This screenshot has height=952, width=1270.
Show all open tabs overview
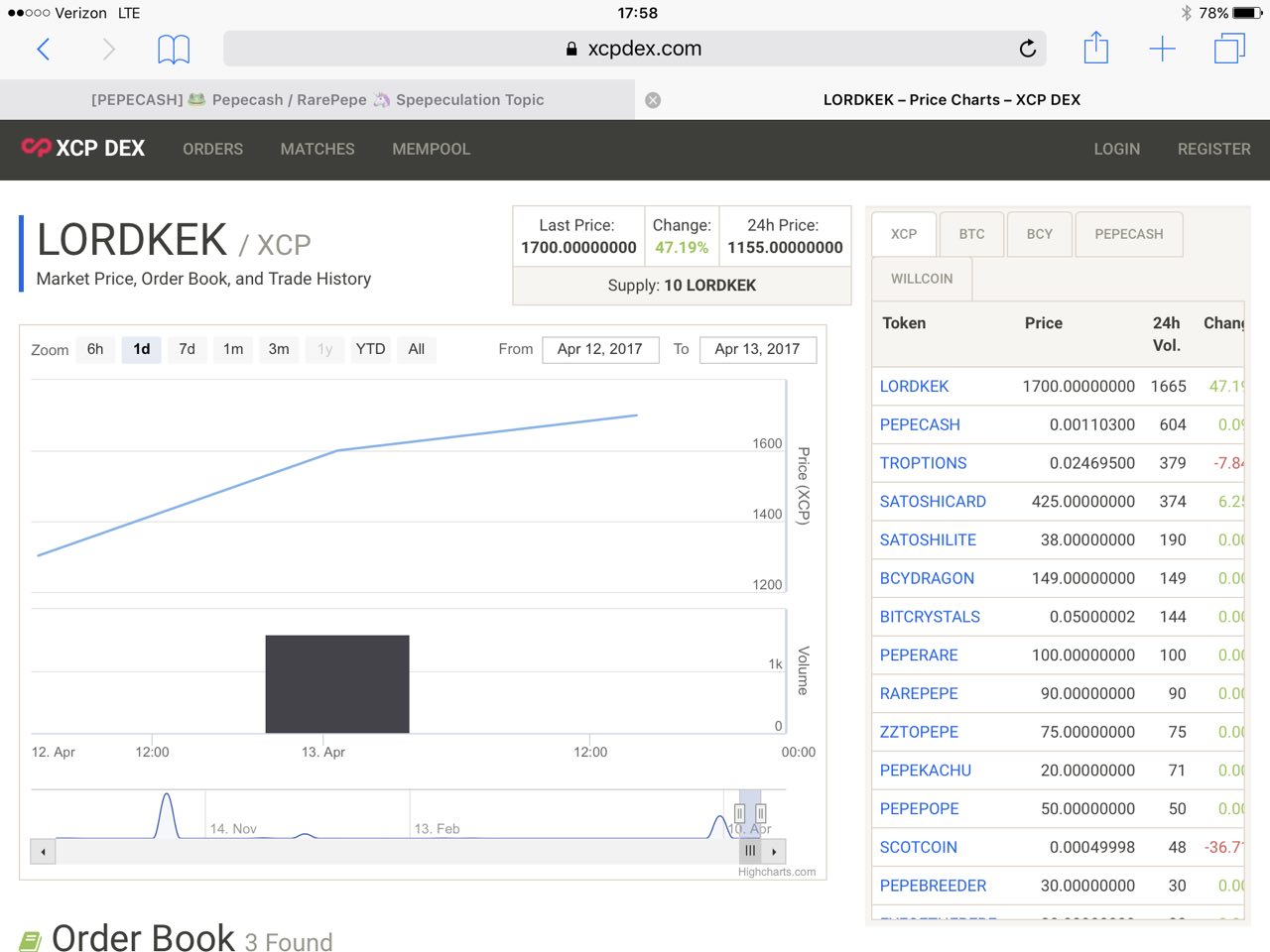tap(1229, 48)
